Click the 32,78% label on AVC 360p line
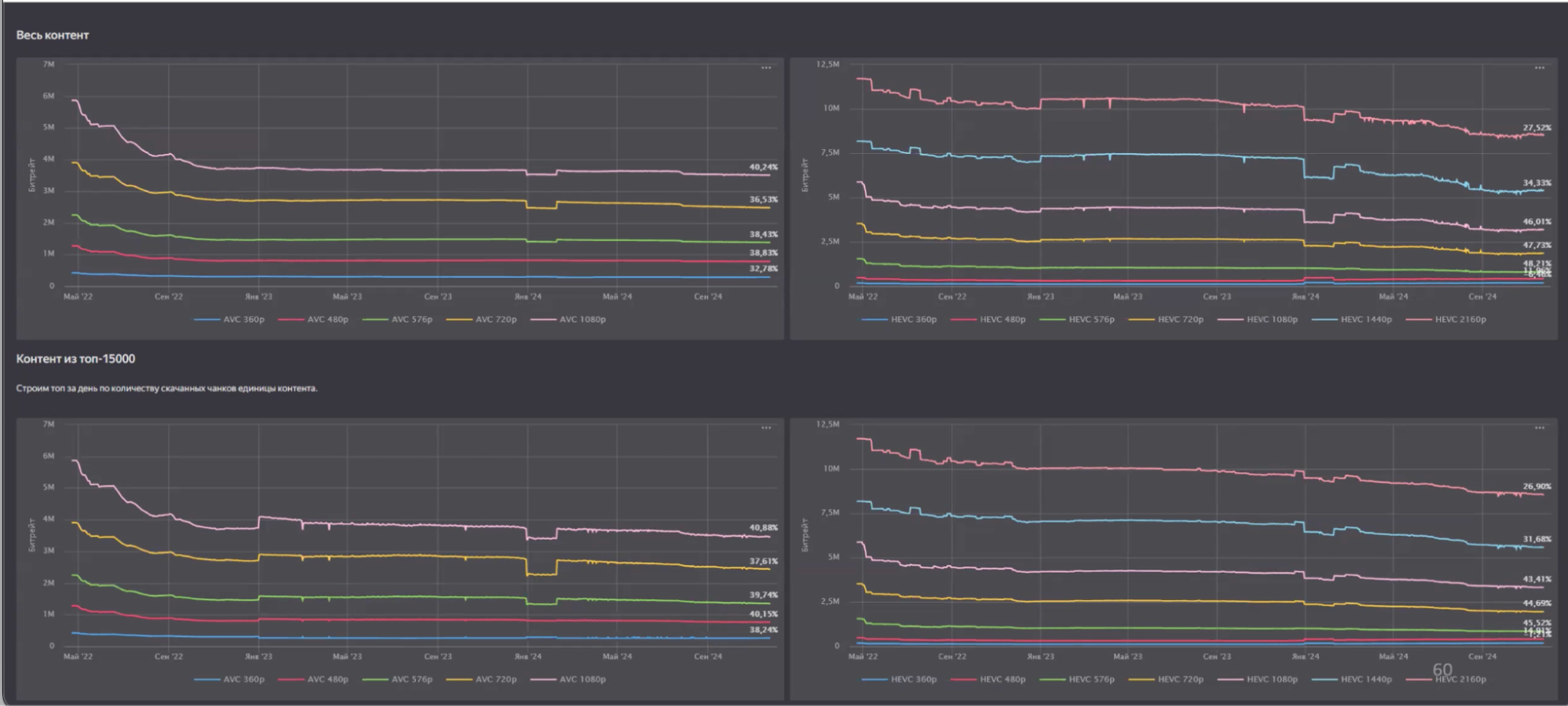 pyautogui.click(x=763, y=268)
